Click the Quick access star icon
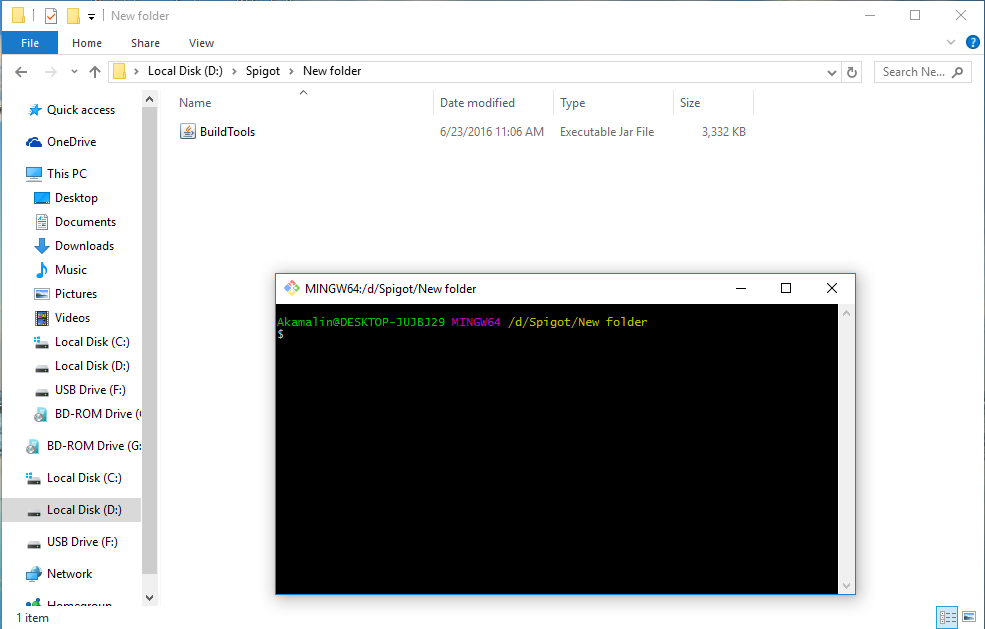The width and height of the screenshot is (985, 629). click(x=35, y=110)
